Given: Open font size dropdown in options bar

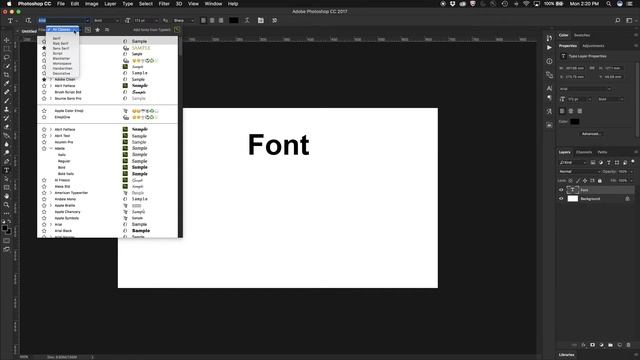Looking at the screenshot, I should click(x=156, y=20).
